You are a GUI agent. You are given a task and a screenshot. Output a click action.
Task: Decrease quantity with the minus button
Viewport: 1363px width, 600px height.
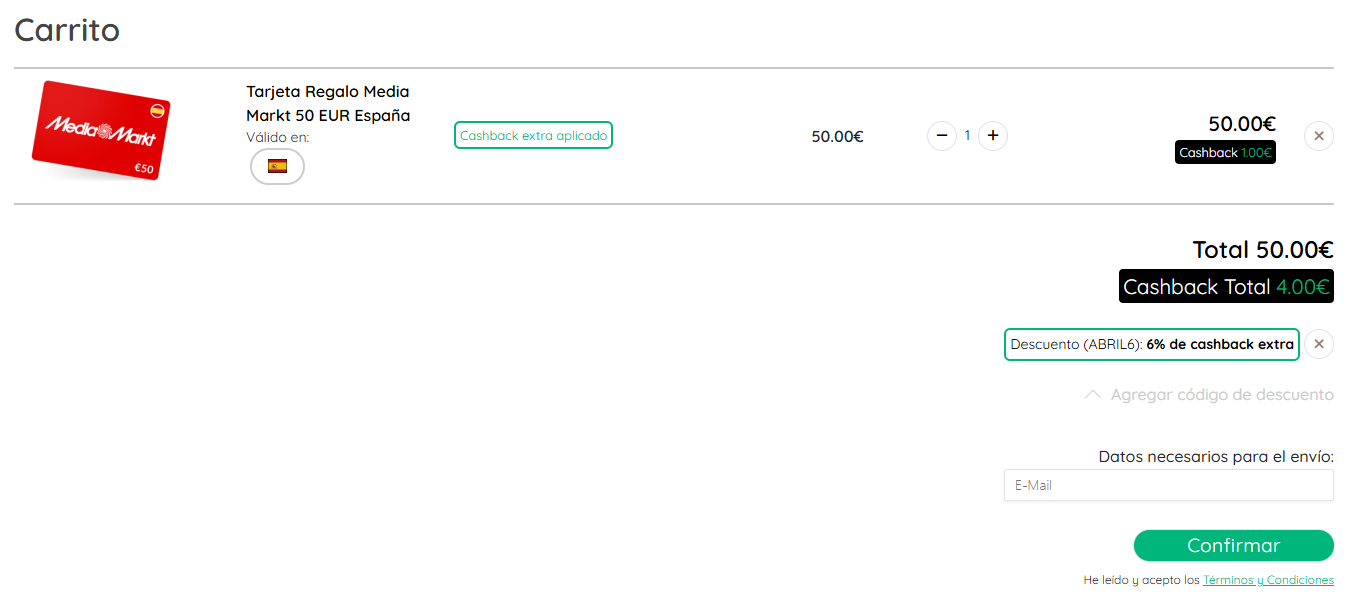[x=942, y=135]
